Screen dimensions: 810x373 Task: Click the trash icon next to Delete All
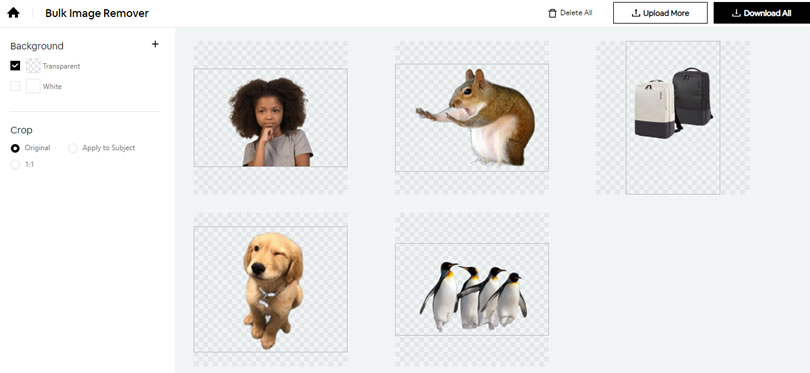[552, 13]
